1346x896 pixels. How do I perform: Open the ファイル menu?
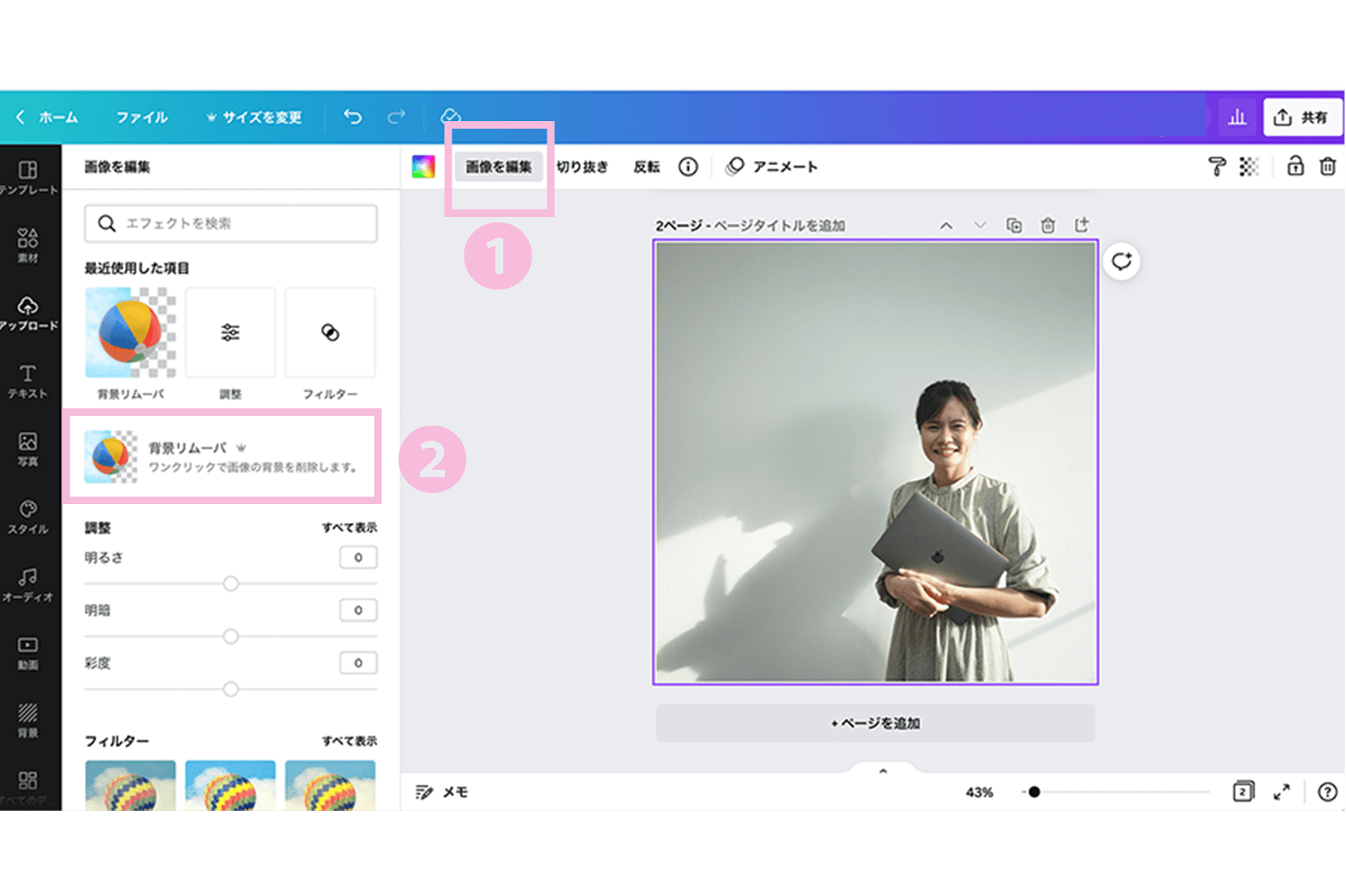pos(142,117)
